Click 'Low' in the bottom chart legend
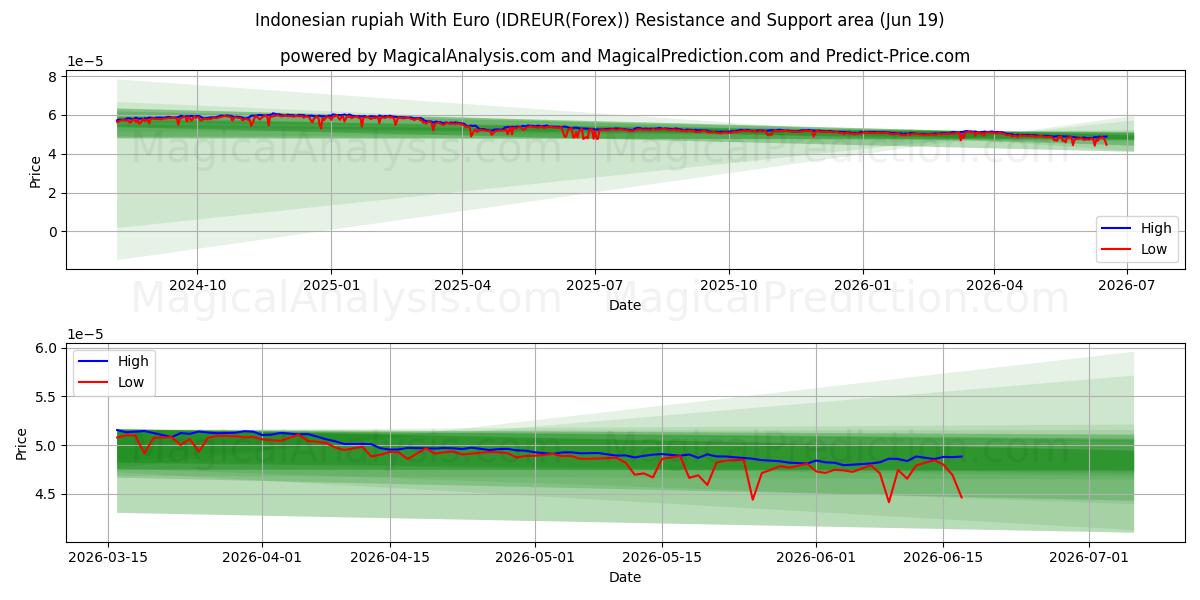 (x=132, y=382)
